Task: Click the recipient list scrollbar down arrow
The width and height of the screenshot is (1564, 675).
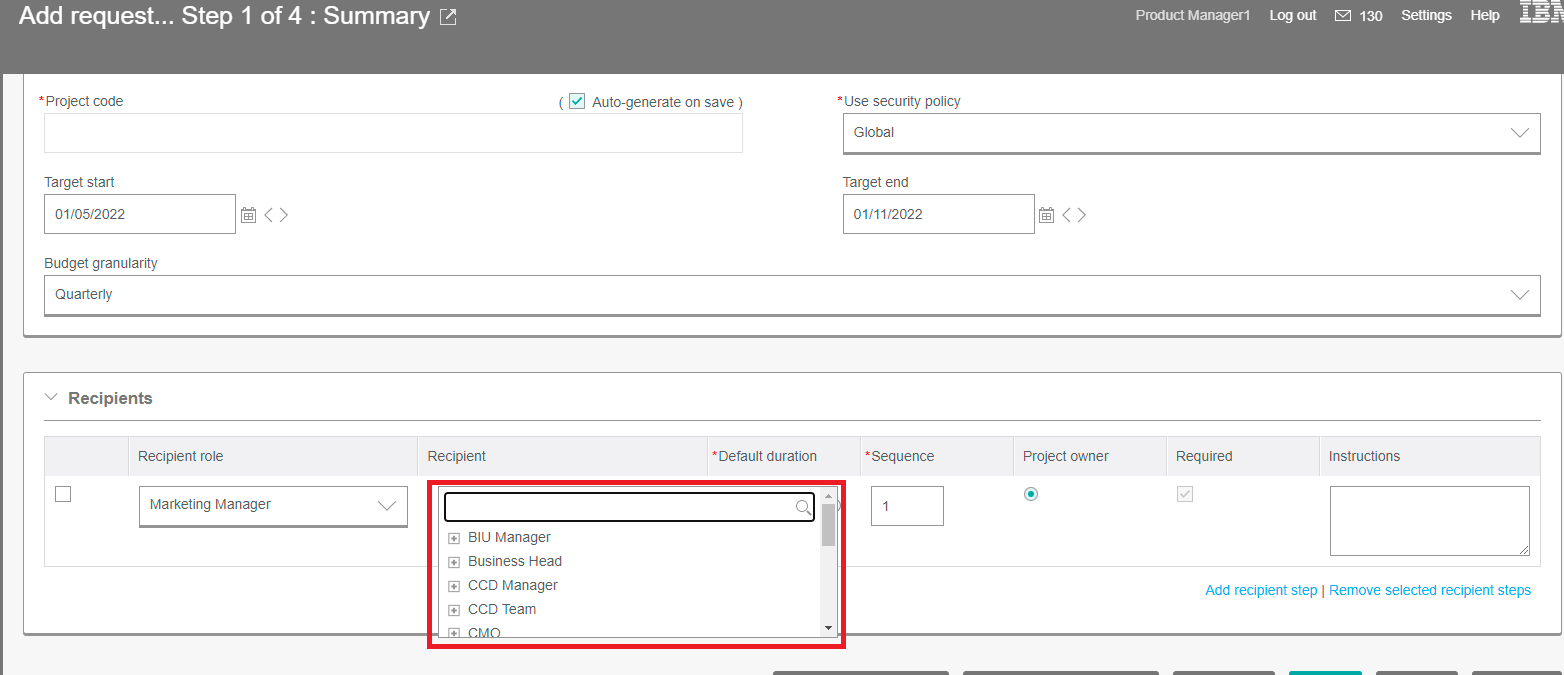Action: [x=828, y=628]
